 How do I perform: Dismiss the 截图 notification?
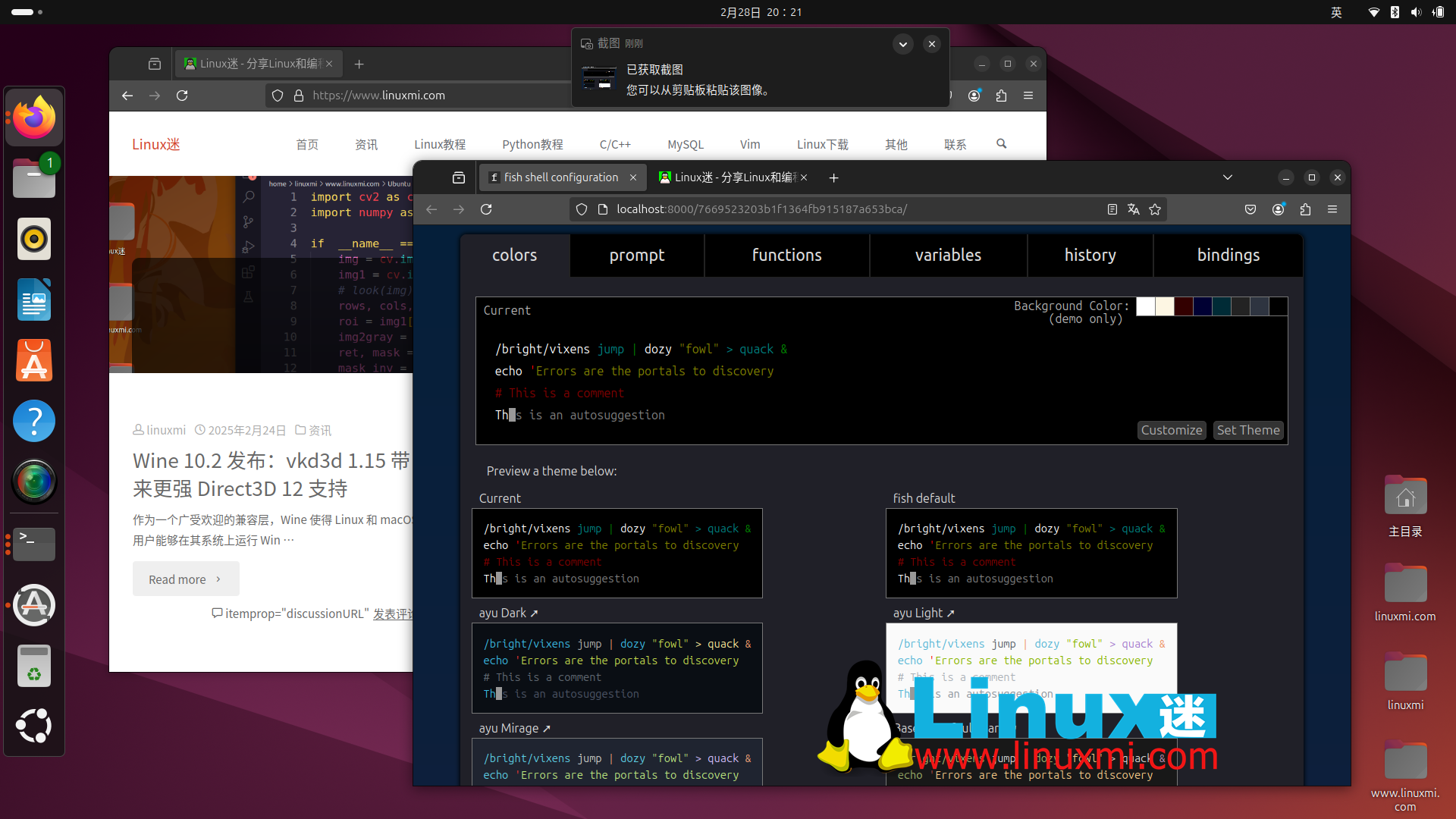(932, 44)
